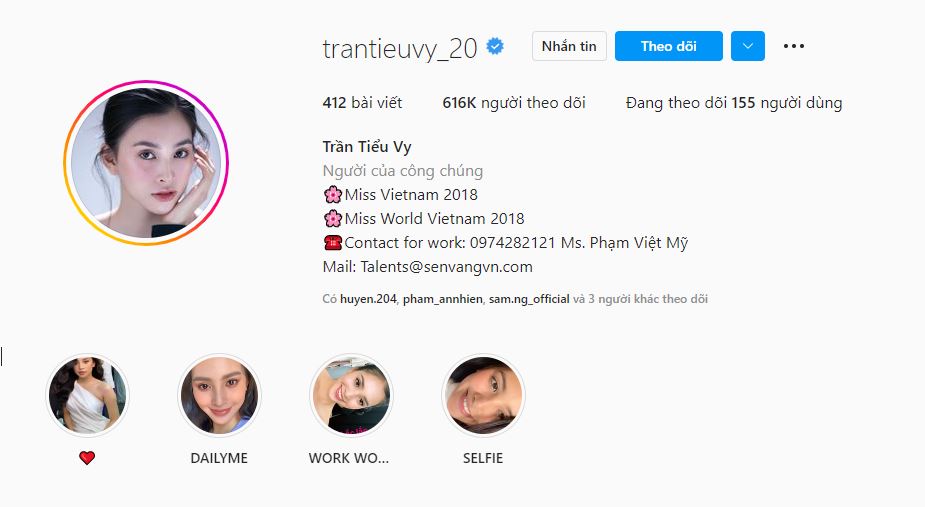The image size is (925, 507).
Task: View the 616K người theo dõi list
Action: point(514,103)
